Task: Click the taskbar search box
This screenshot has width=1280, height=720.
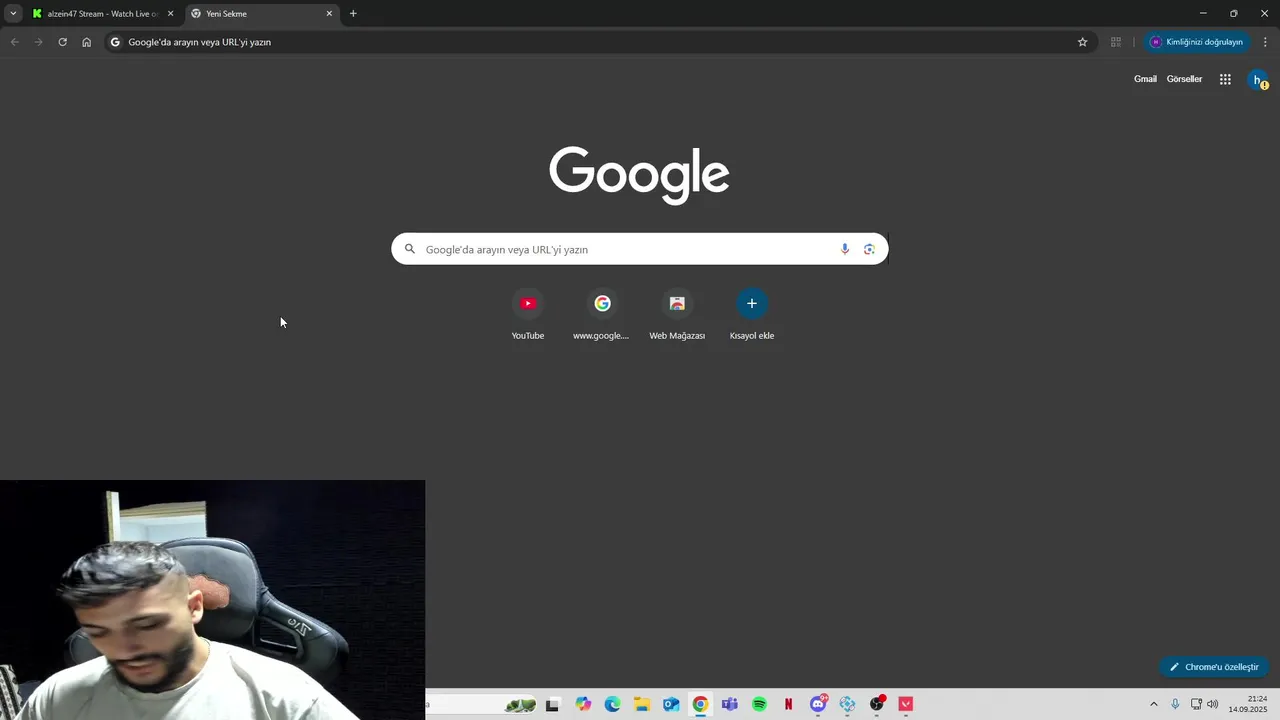Action: point(480,704)
